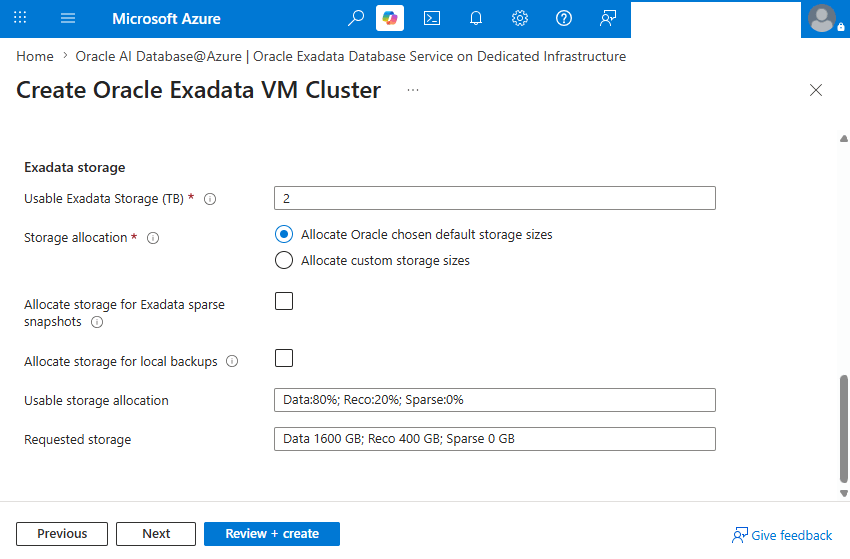
Task: Click the search magnifier icon
Action: pos(356,18)
